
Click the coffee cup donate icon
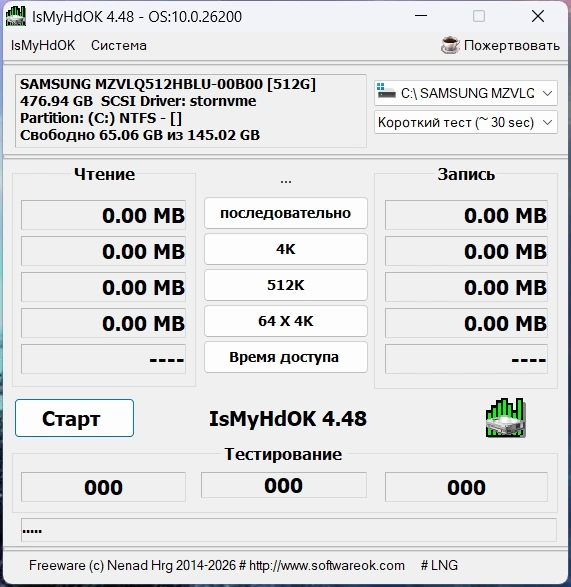point(450,45)
